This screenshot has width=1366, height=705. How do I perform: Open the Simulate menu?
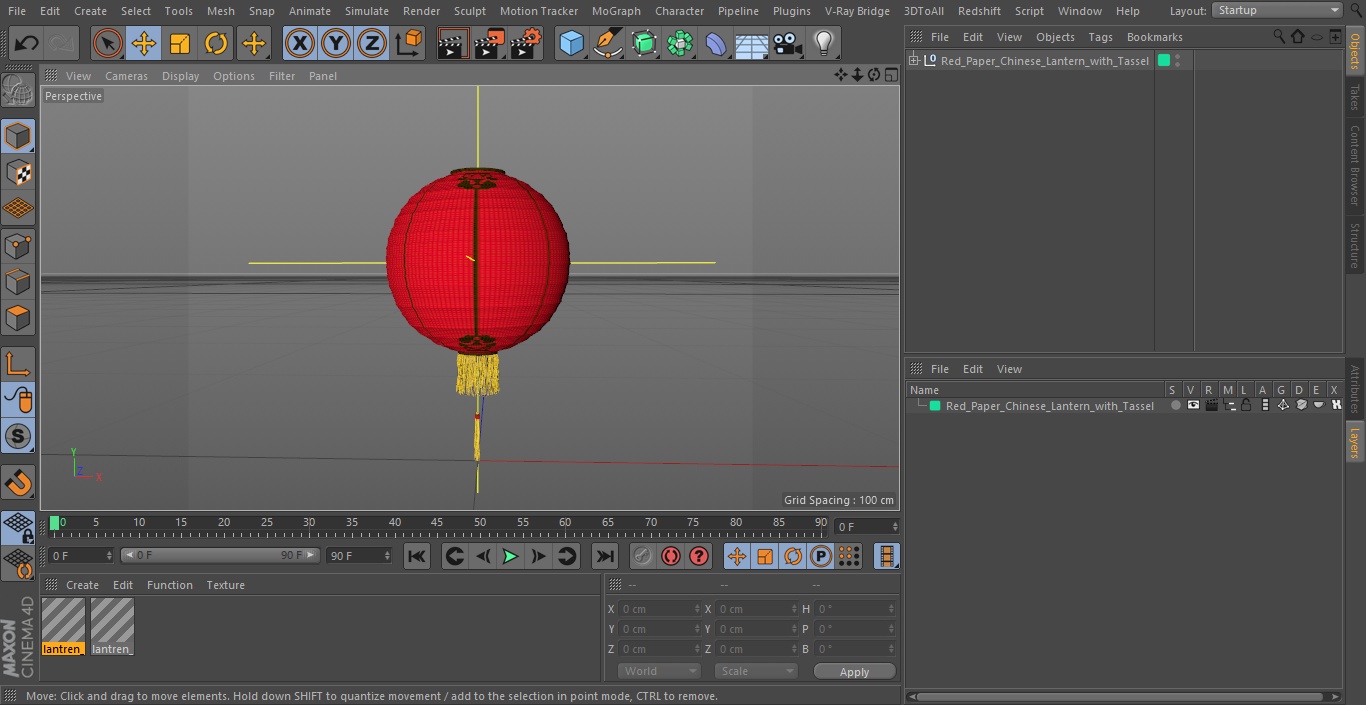pos(367,11)
